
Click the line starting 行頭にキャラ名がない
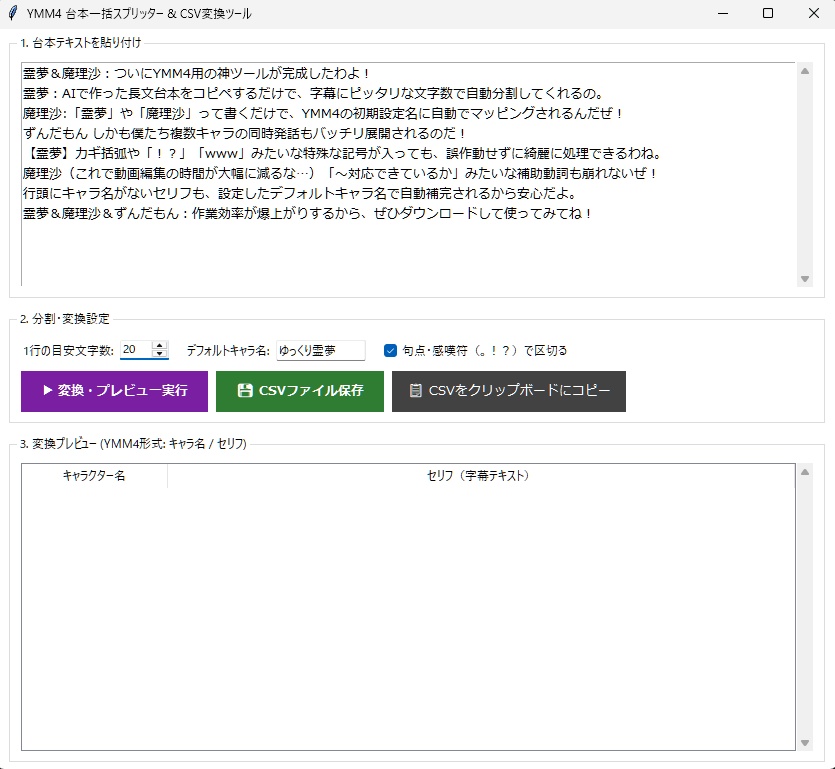[x=300, y=194]
